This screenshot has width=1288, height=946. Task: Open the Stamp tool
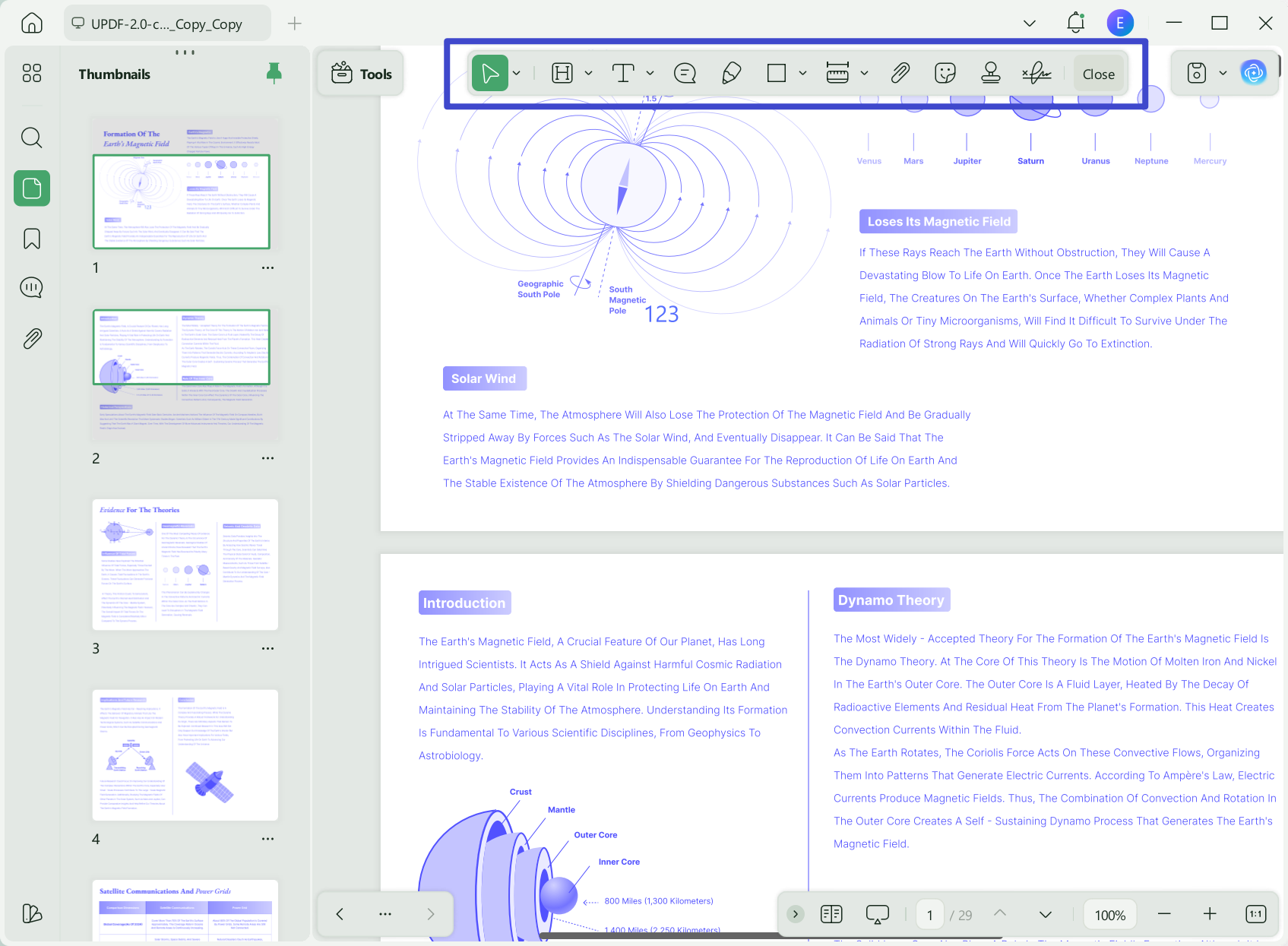(x=990, y=74)
